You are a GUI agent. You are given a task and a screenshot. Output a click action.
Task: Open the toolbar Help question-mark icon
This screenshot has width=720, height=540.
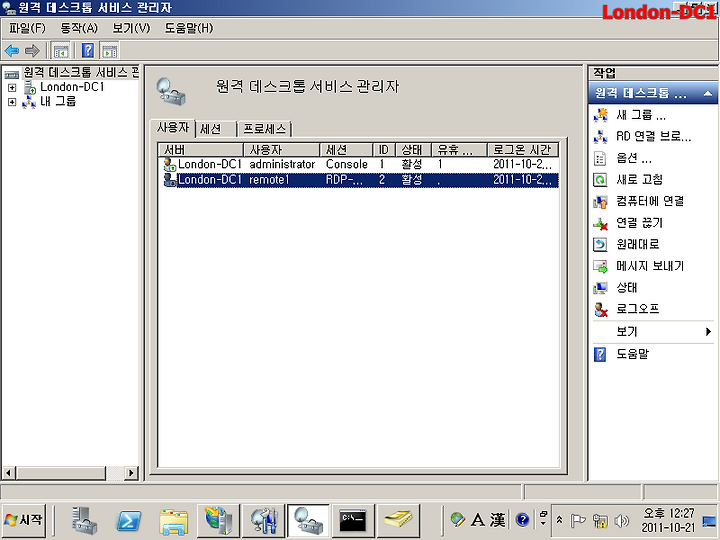[x=88, y=51]
